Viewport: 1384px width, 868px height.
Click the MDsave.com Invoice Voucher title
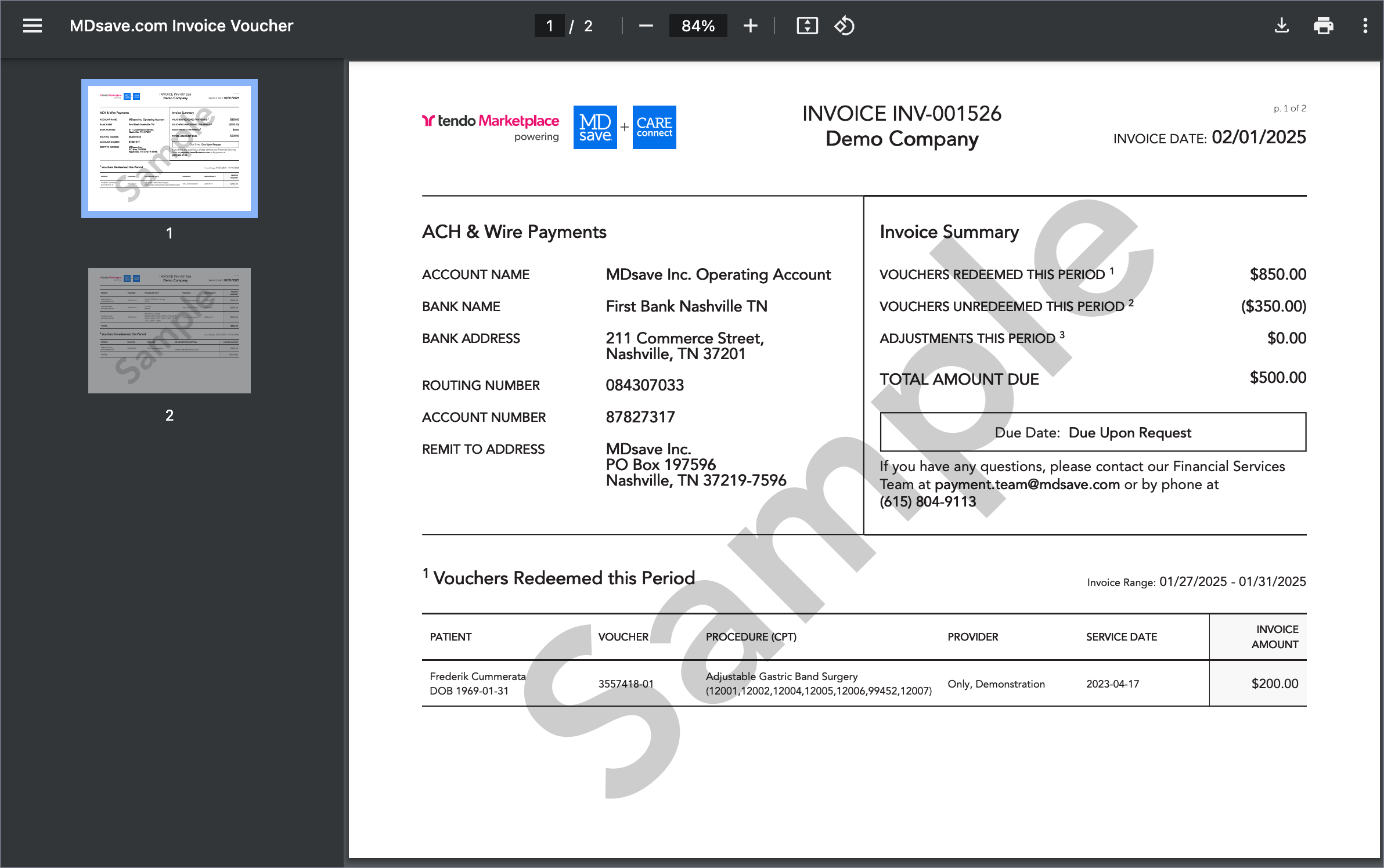(x=181, y=26)
